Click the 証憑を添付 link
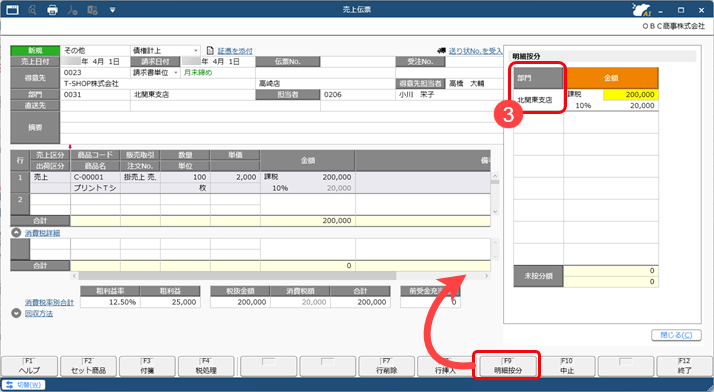The image size is (714, 392). 235,51
